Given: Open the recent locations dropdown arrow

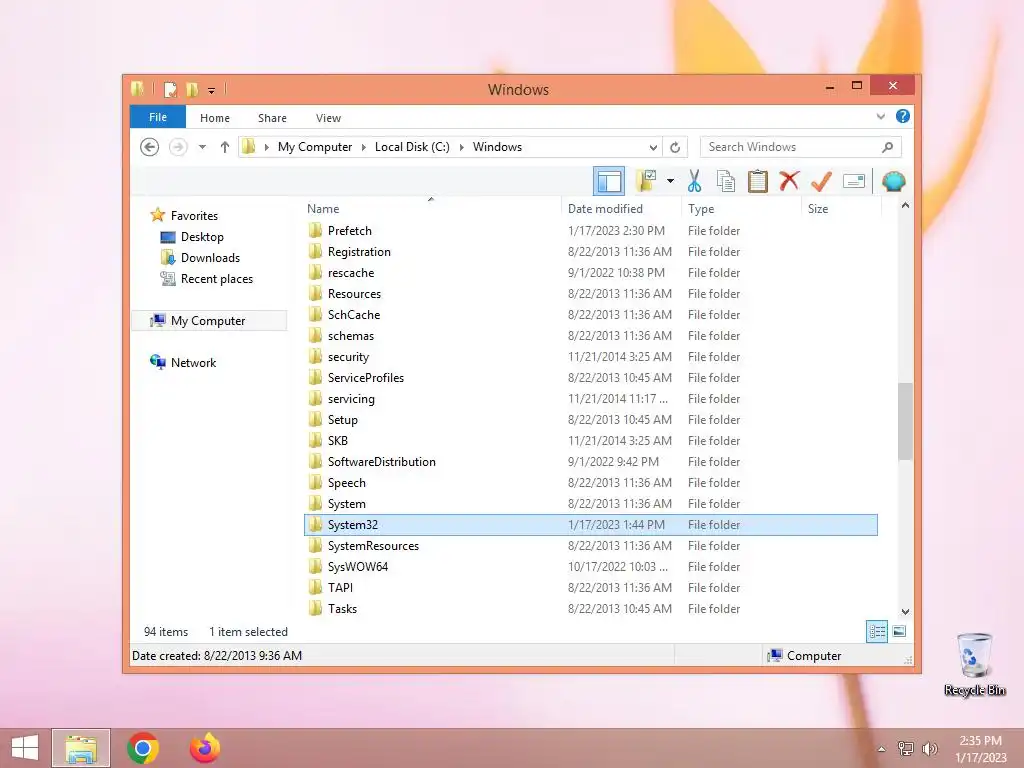Looking at the screenshot, I should (202, 147).
